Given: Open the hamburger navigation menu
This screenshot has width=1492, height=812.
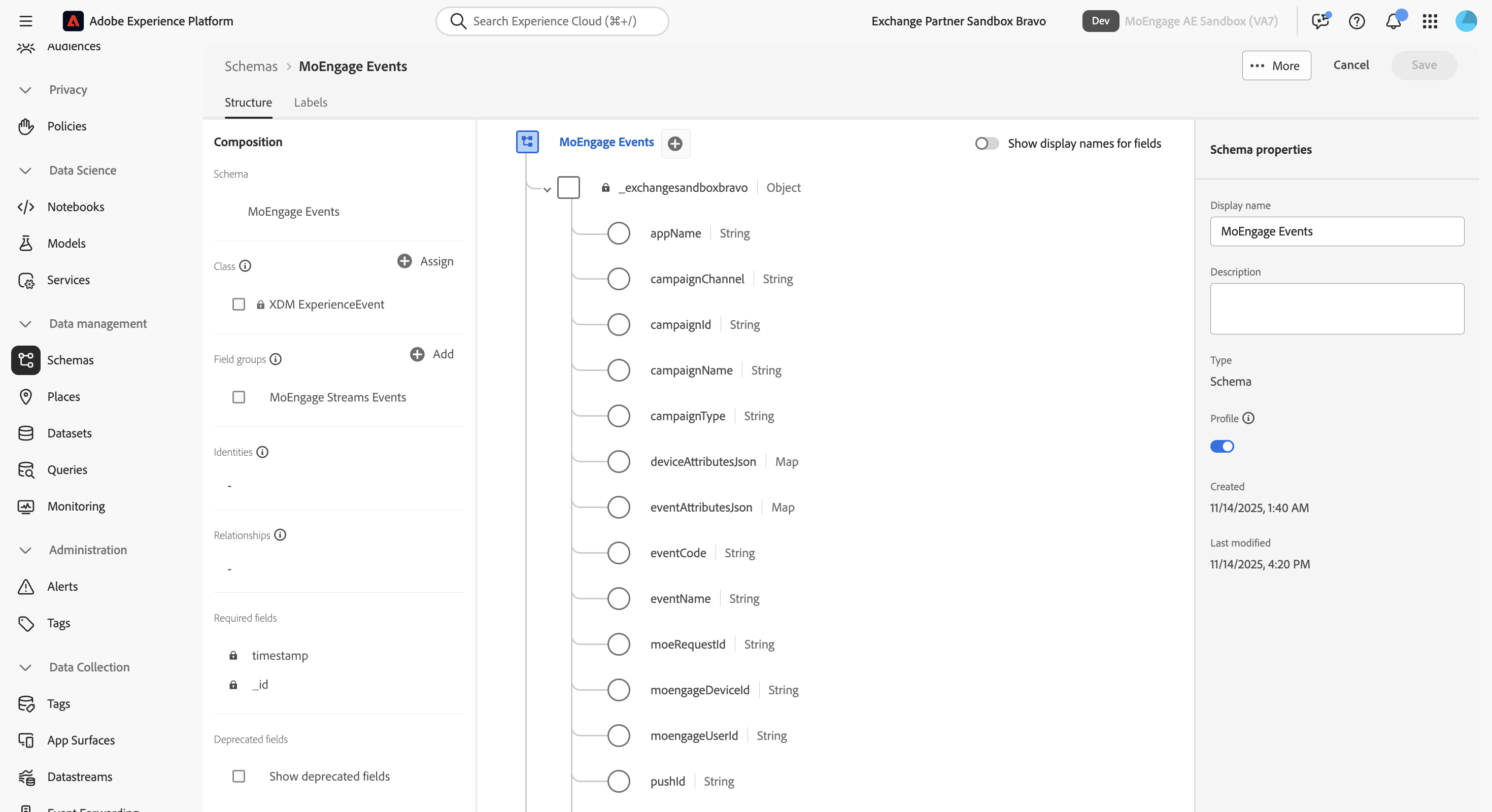Looking at the screenshot, I should [x=25, y=21].
